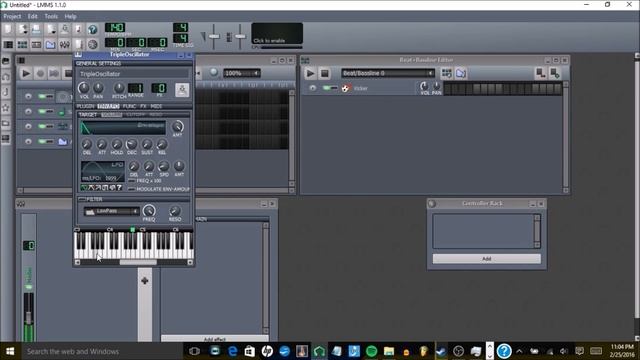The image size is (640, 360).
Task: Add steps icon in Beat+Bassline Editor
Action: coord(555,73)
